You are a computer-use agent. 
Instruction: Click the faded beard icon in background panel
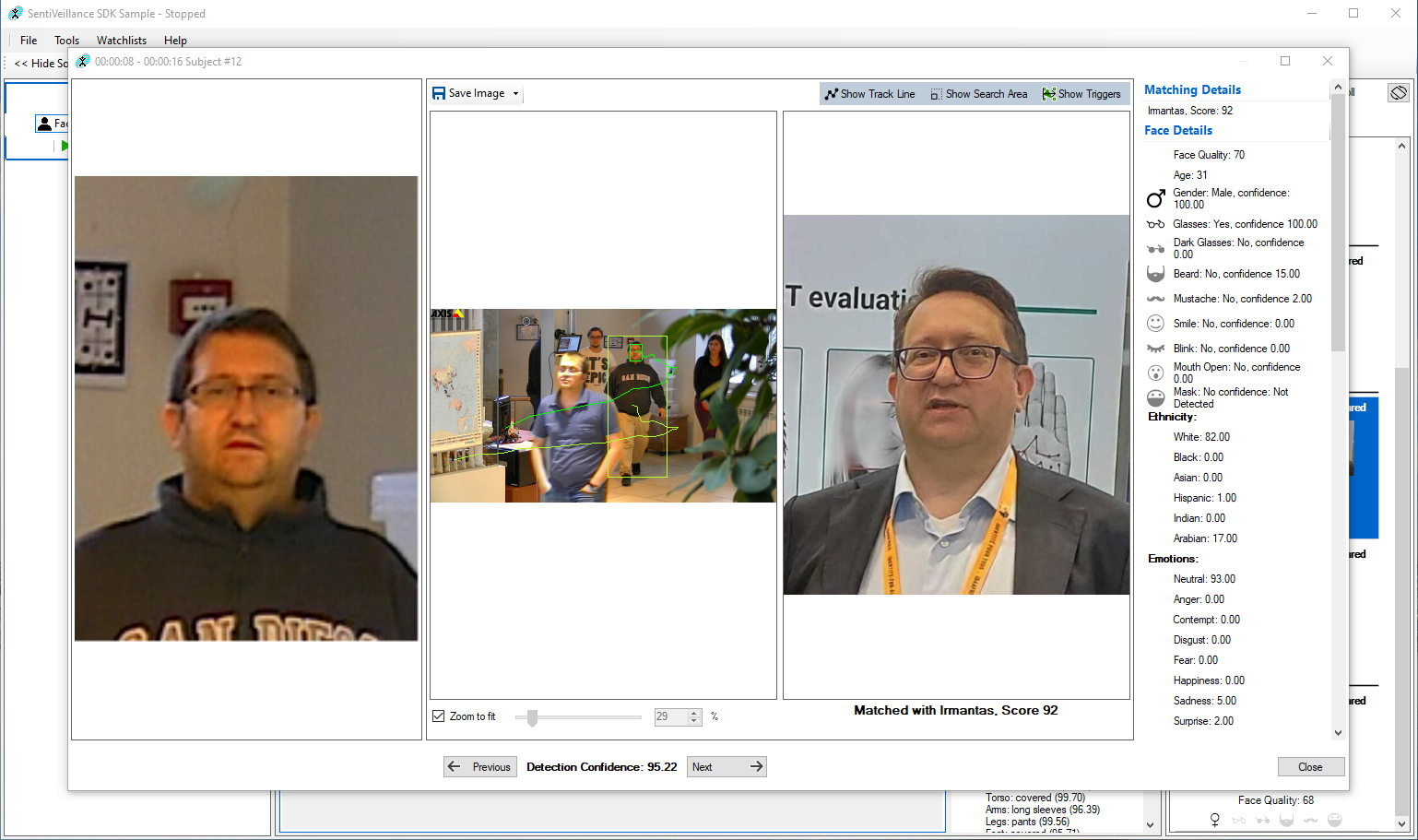(x=1287, y=820)
